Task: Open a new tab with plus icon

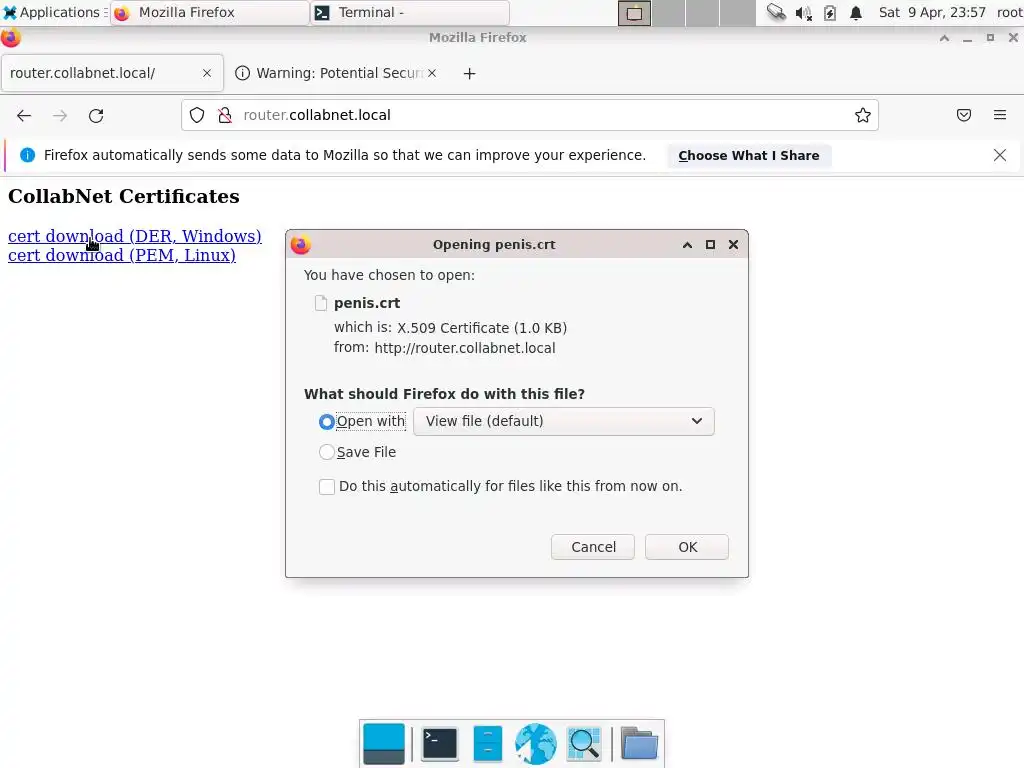Action: point(470,74)
